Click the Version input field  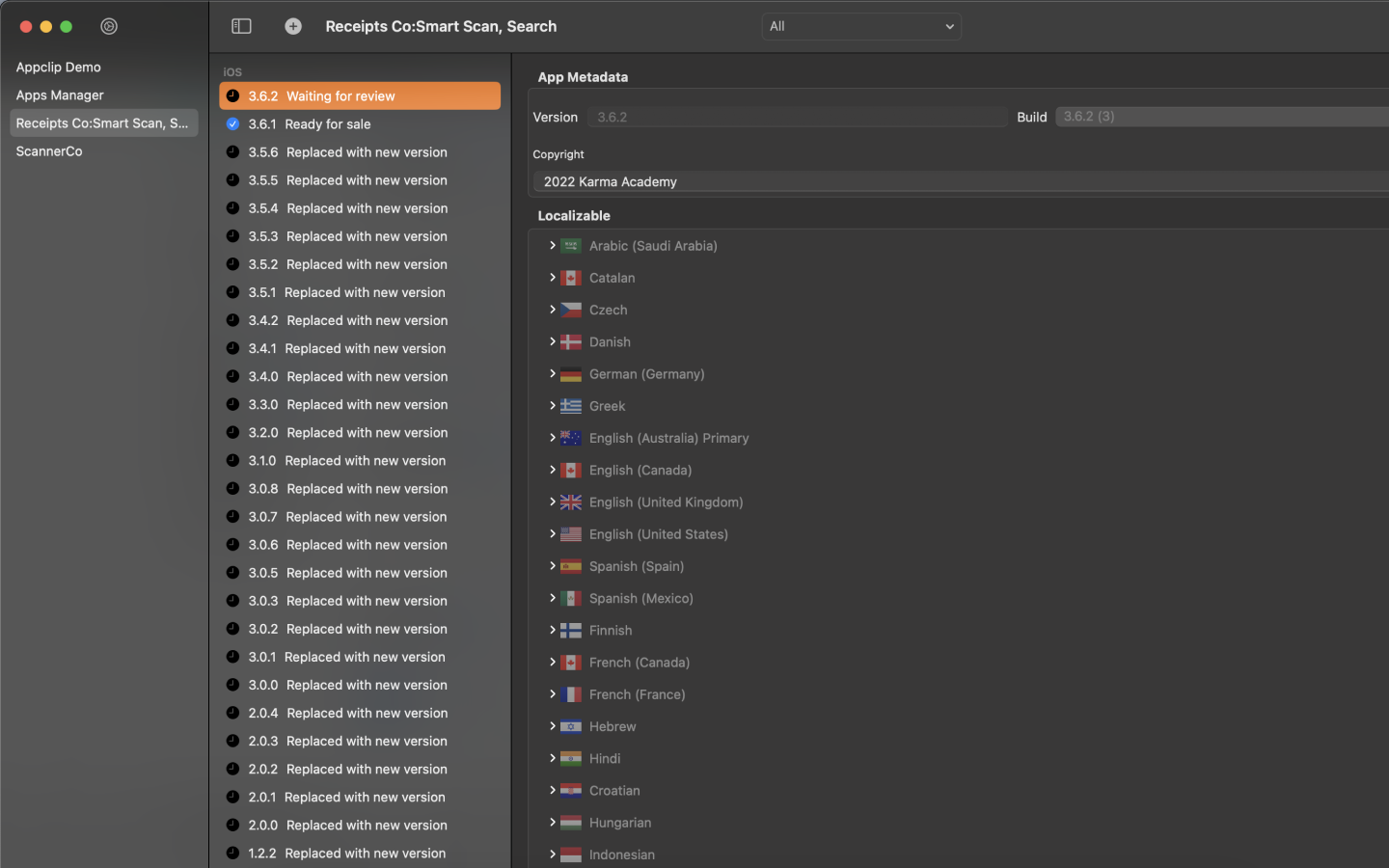click(798, 117)
